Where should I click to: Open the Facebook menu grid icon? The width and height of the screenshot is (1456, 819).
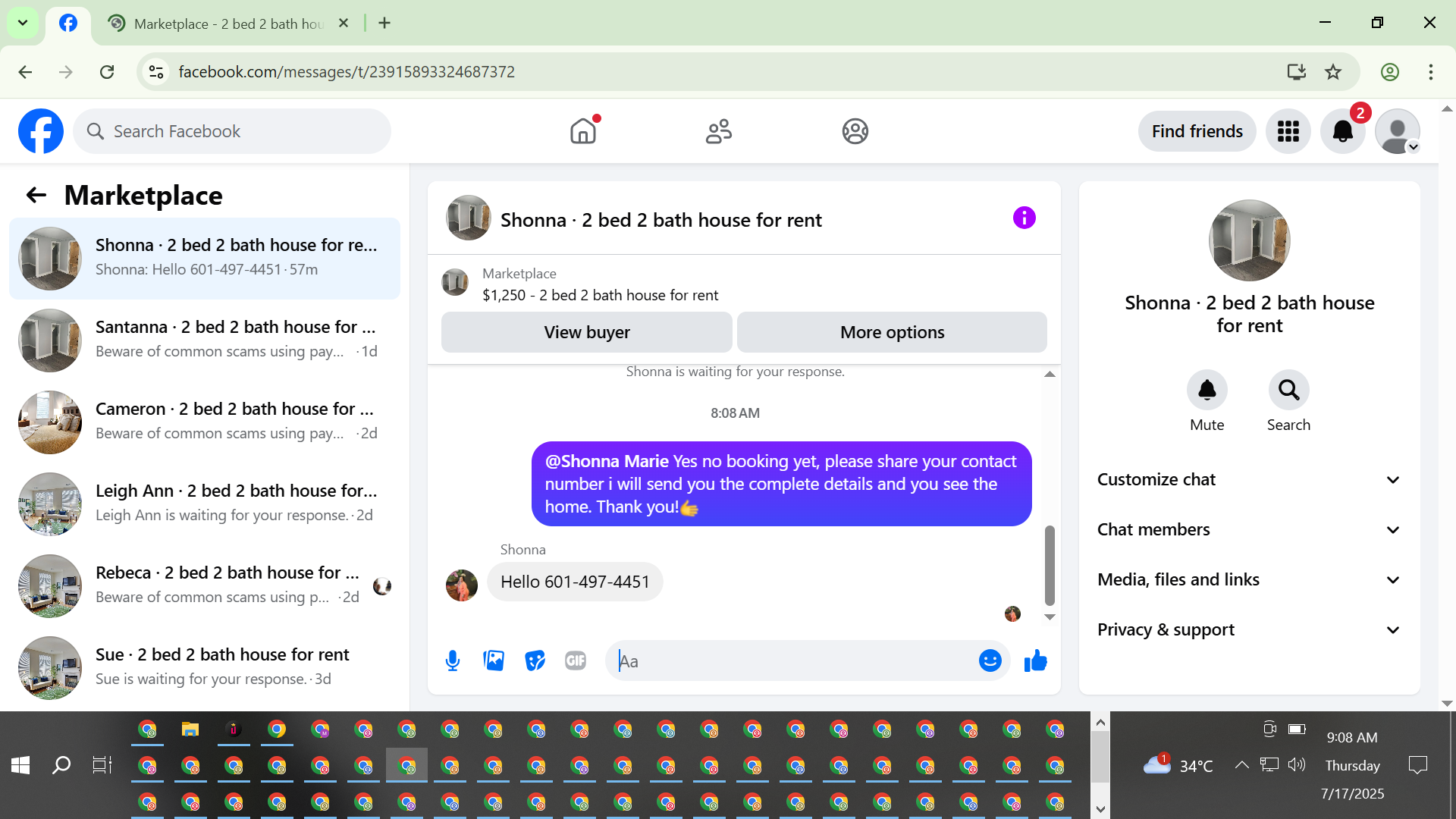click(1288, 131)
